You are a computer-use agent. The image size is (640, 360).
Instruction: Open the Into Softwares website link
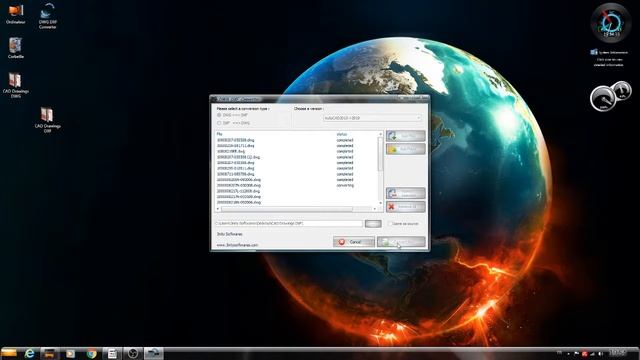point(237,245)
